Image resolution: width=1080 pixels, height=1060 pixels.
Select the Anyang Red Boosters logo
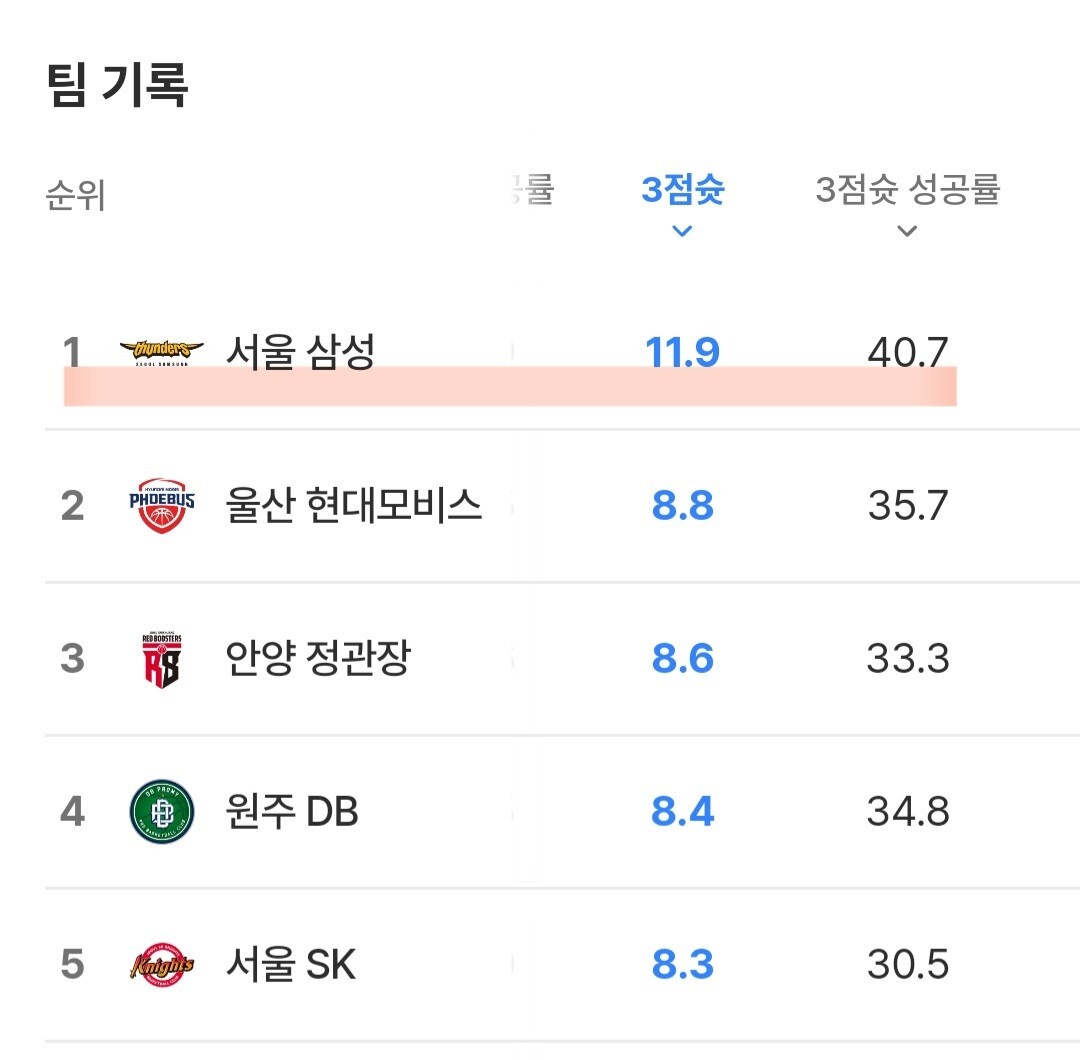point(162,659)
